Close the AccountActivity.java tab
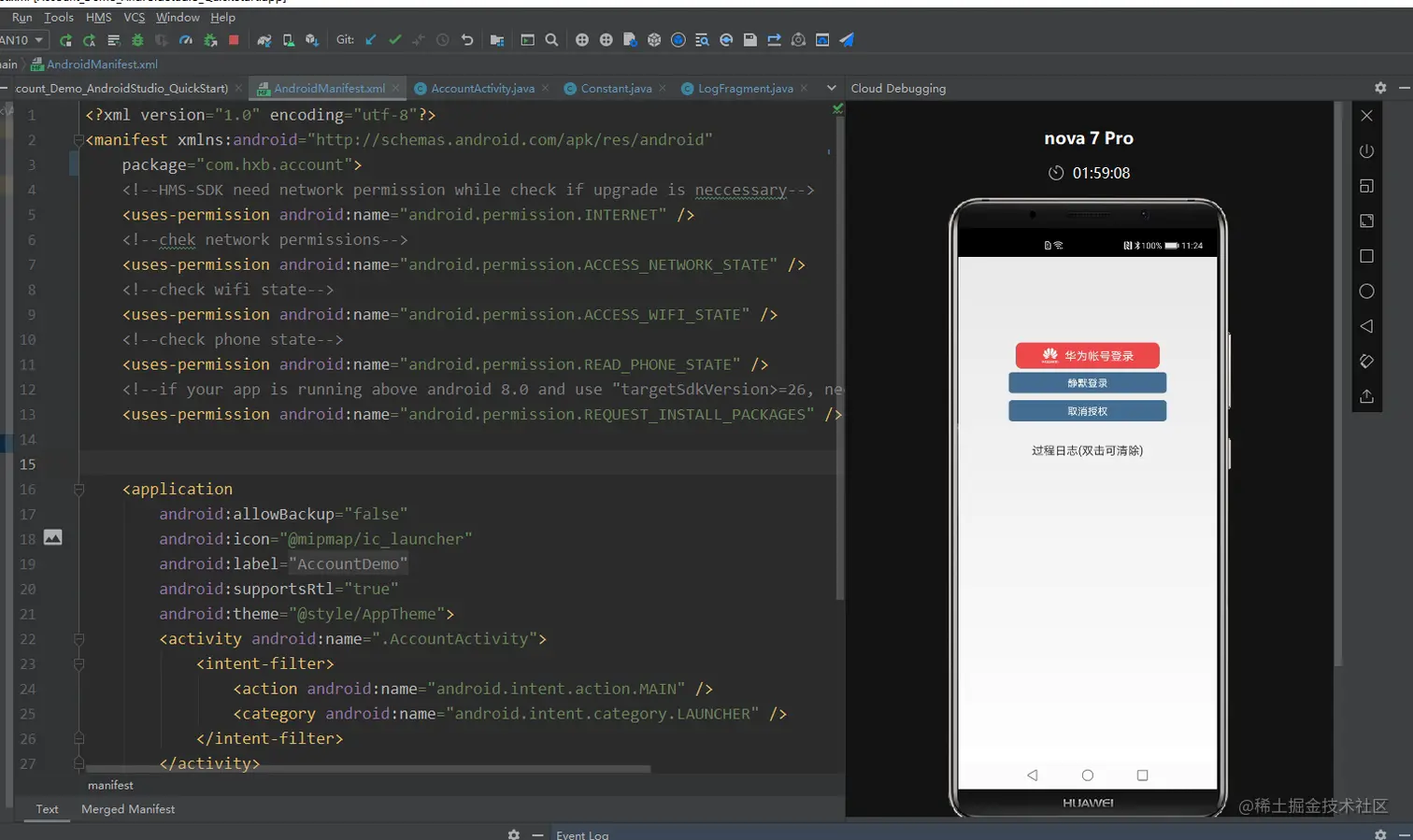Image resolution: width=1413 pixels, height=840 pixels. pos(545,88)
